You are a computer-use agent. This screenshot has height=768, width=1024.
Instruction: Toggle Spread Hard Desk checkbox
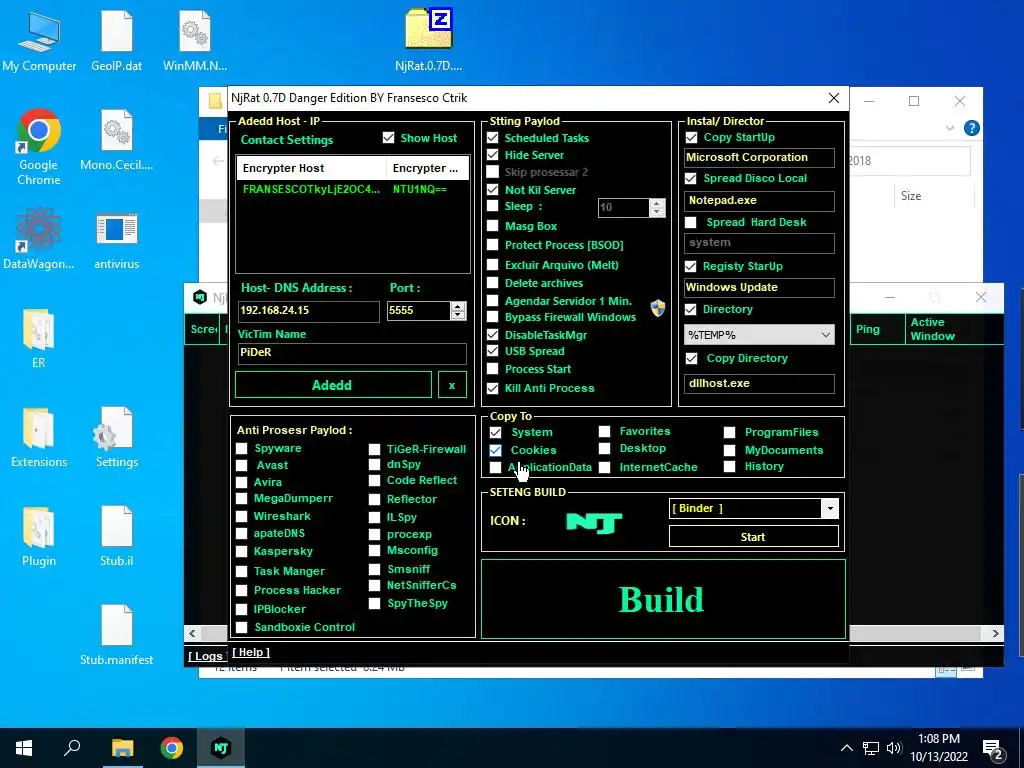pos(691,222)
